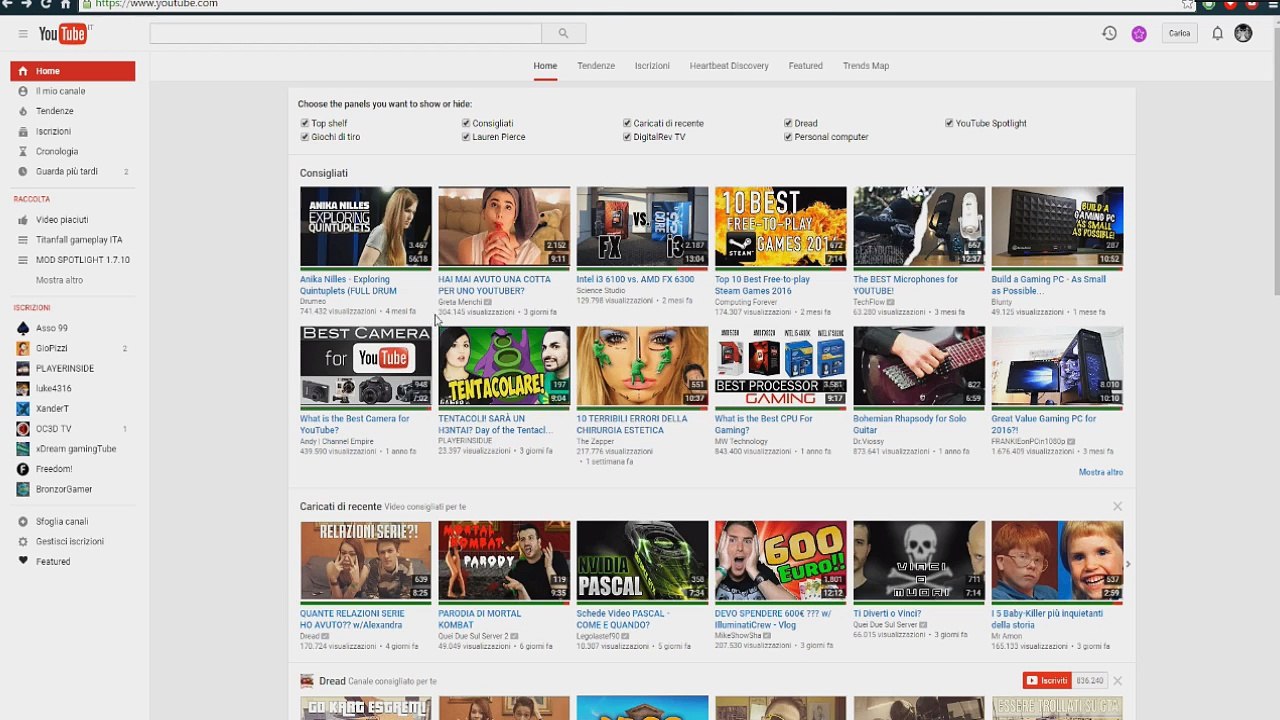Open The BEST Microphones for YOUTUBE! link
The width and height of the screenshot is (1280, 720).
coord(905,285)
